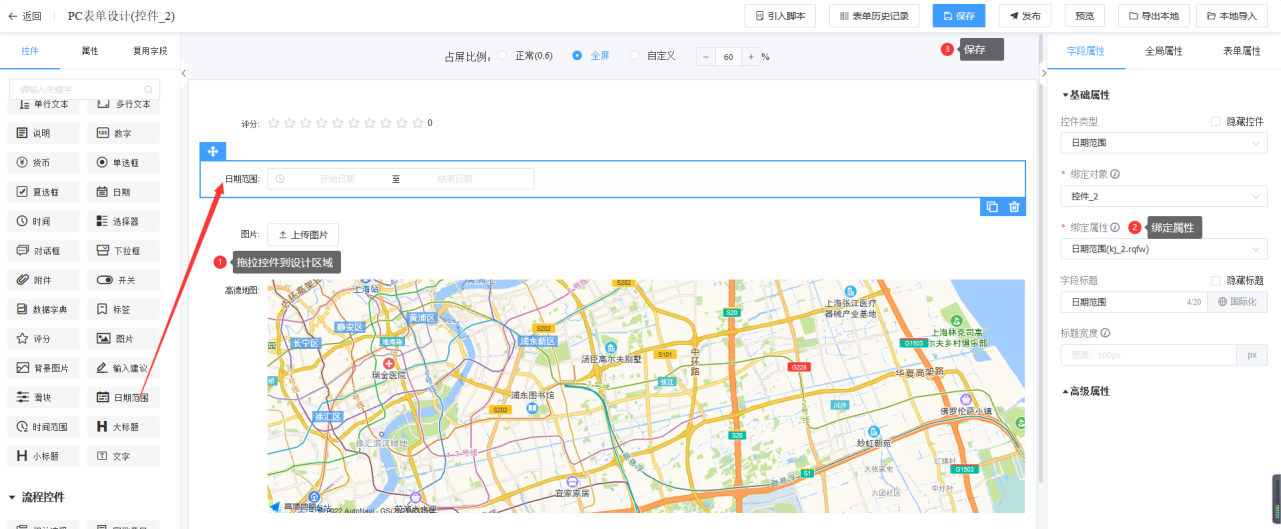Choose 全屏 screen ratio radio
This screenshot has height=529, width=1281.
click(577, 56)
